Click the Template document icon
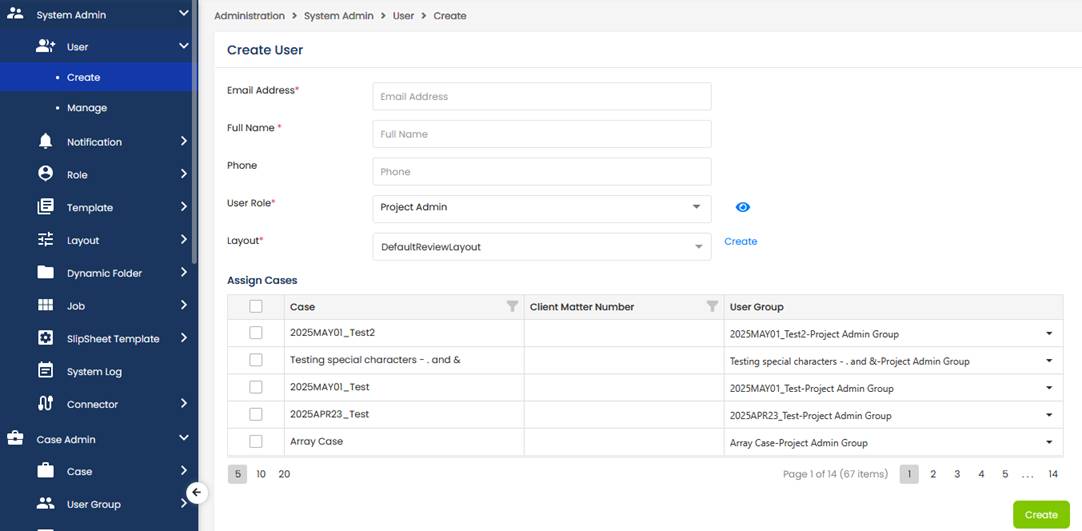Viewport: 1082px width, 531px height. pos(46,207)
